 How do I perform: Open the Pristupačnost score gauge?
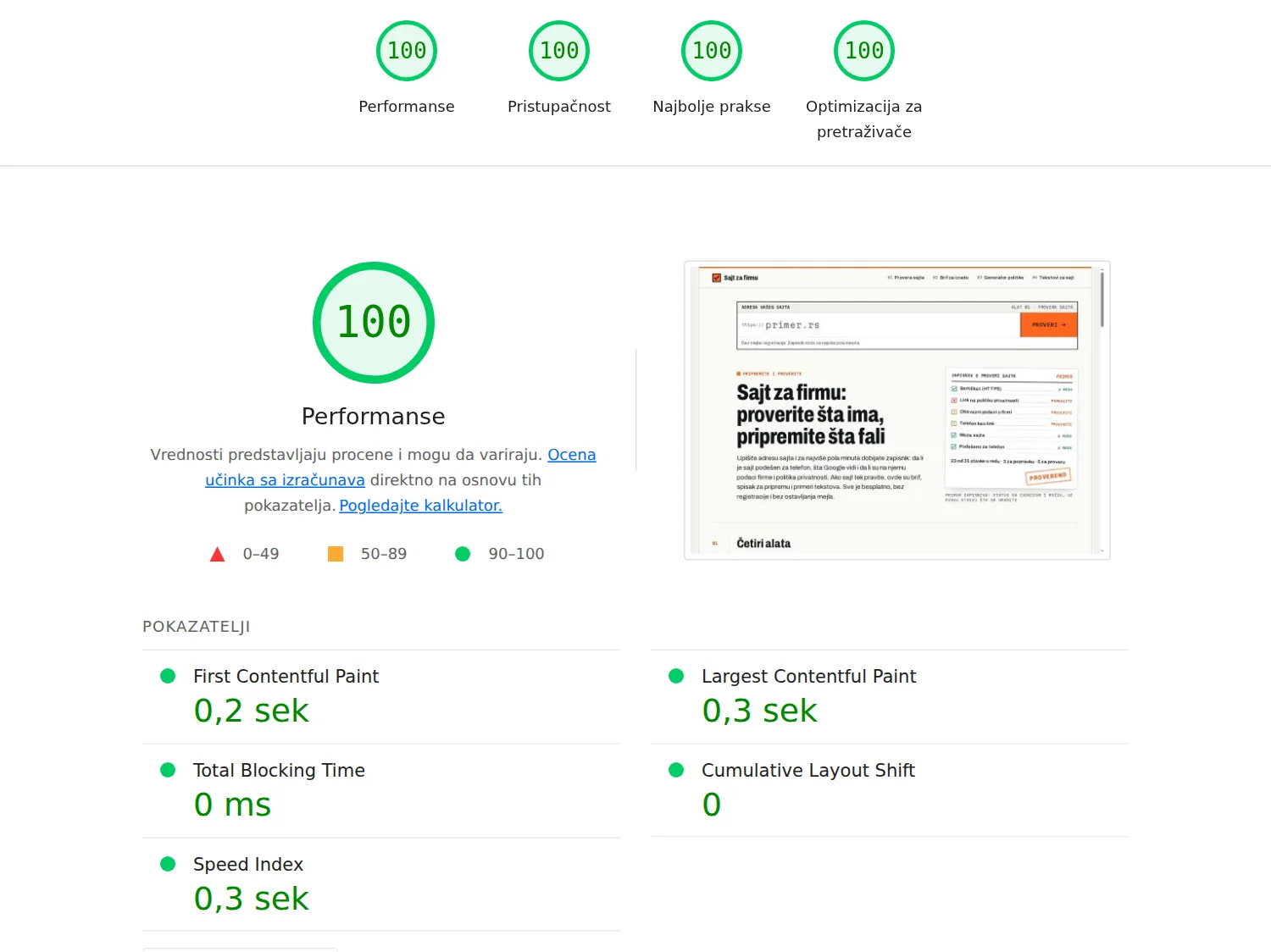559,51
